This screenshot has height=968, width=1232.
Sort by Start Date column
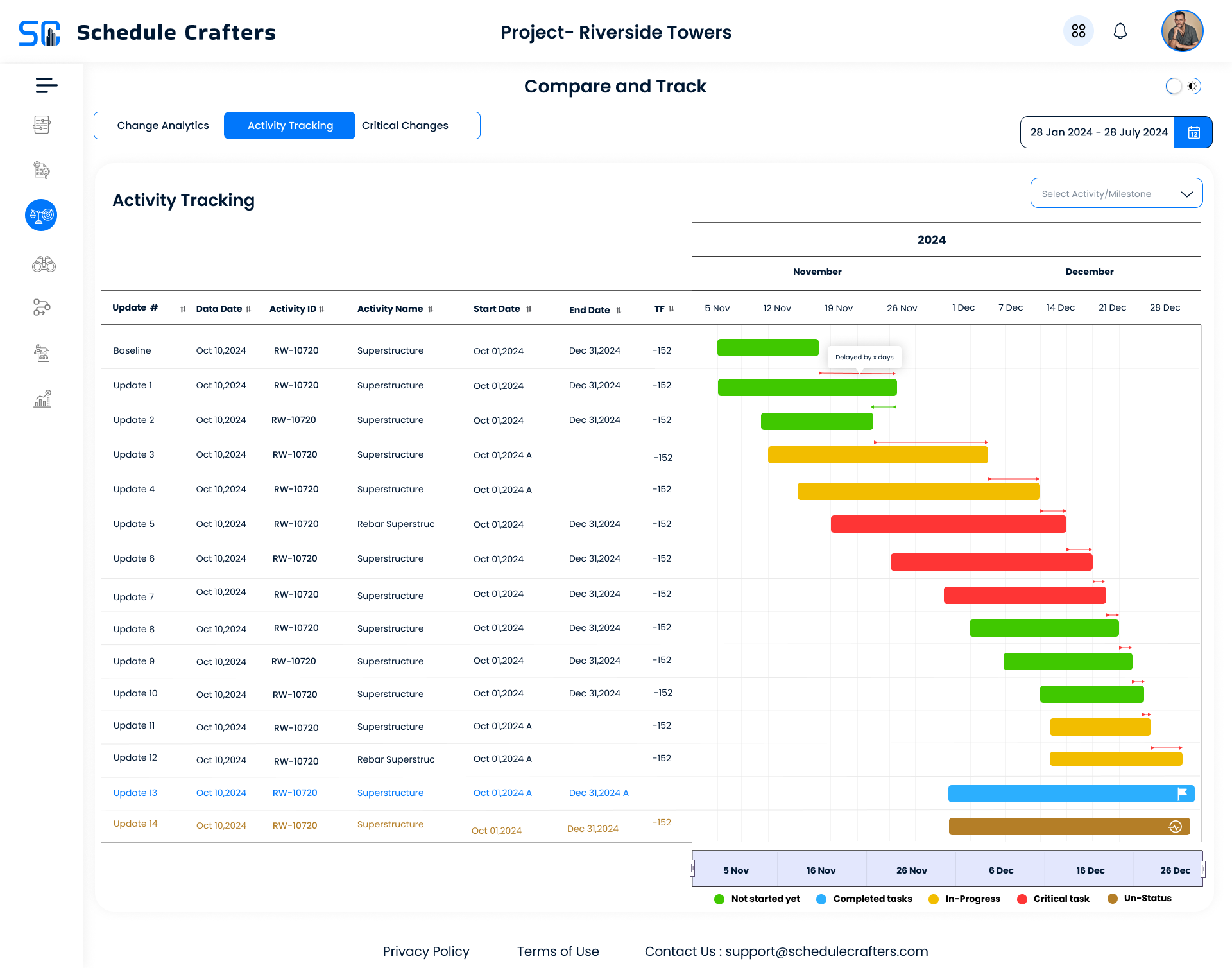pyautogui.click(x=529, y=309)
